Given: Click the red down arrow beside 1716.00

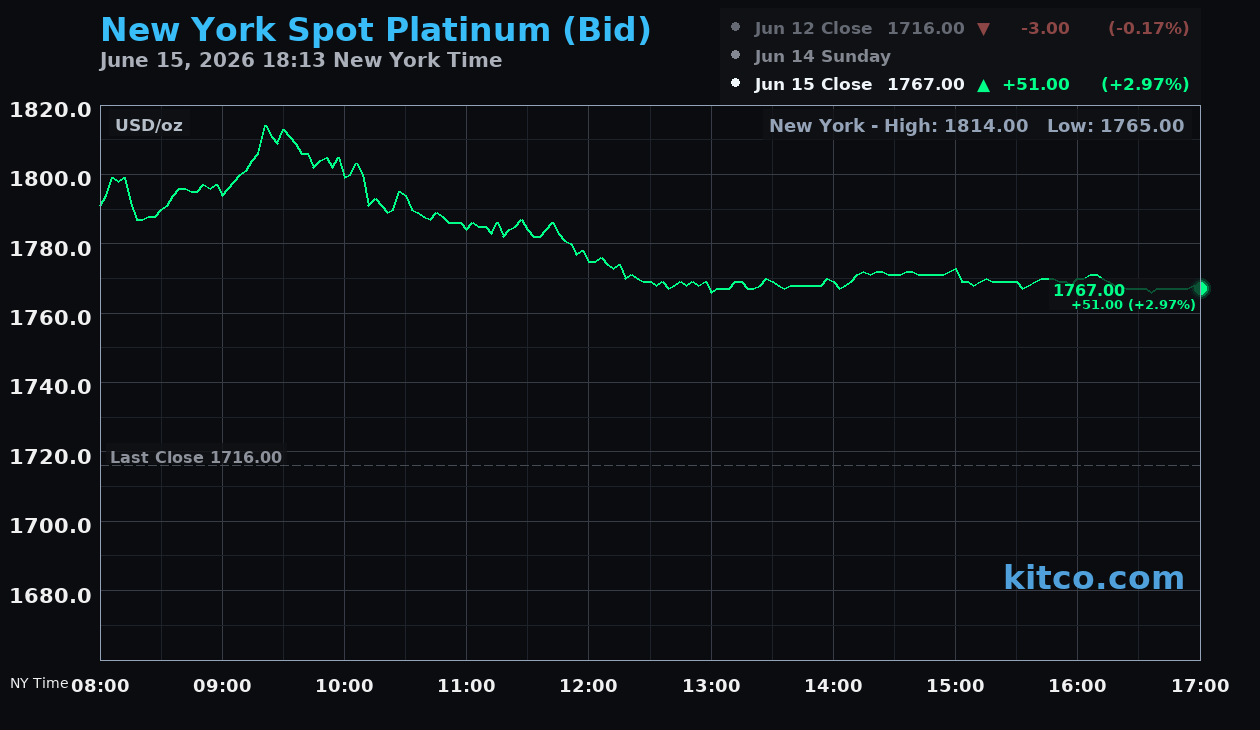Looking at the screenshot, I should click(983, 29).
